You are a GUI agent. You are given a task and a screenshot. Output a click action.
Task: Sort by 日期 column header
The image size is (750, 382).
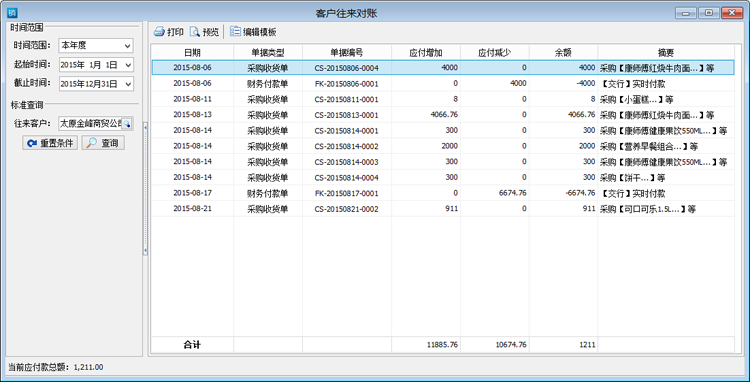click(192, 53)
